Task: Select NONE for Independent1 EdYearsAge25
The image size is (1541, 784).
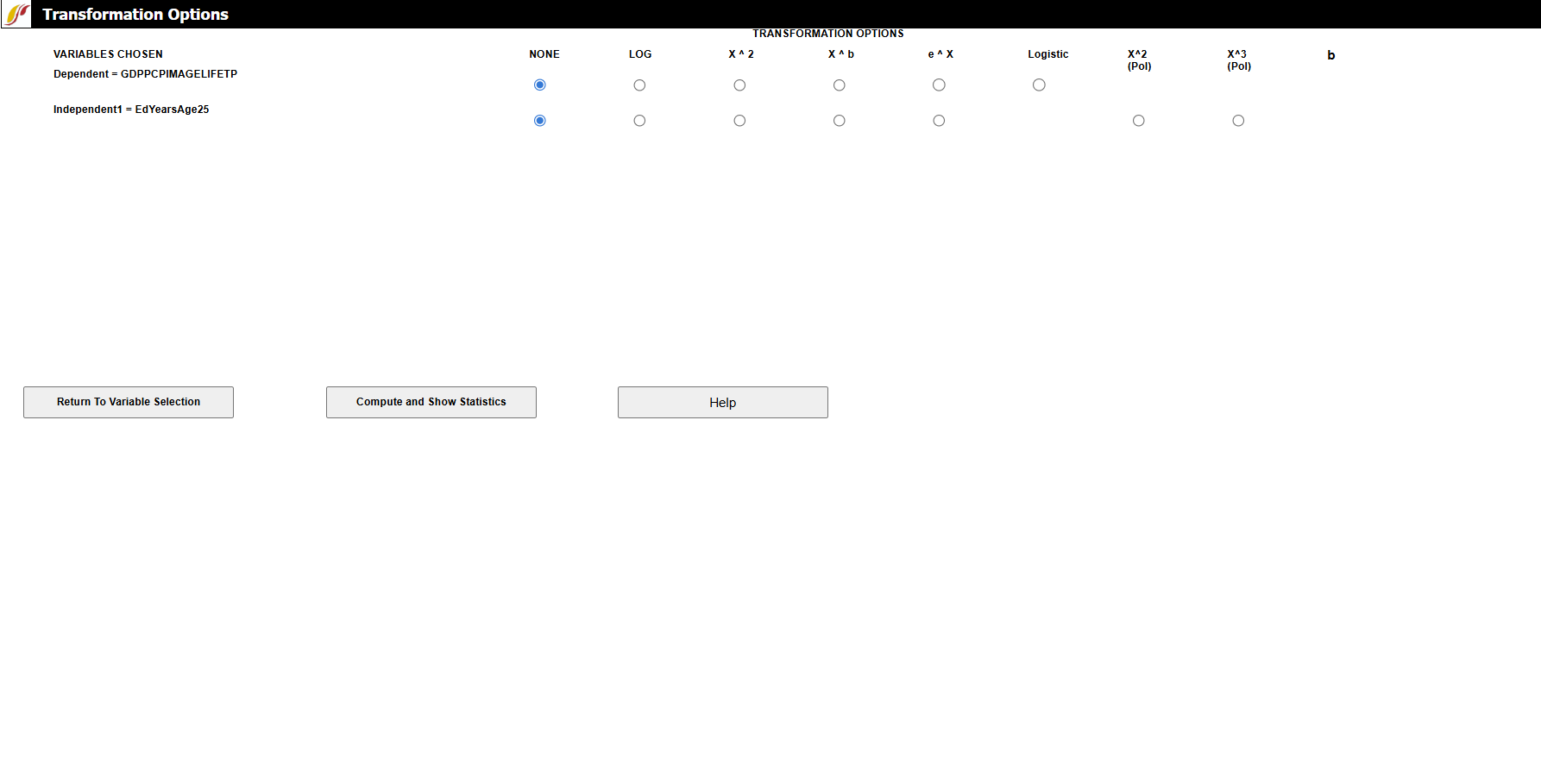Action: tap(540, 121)
